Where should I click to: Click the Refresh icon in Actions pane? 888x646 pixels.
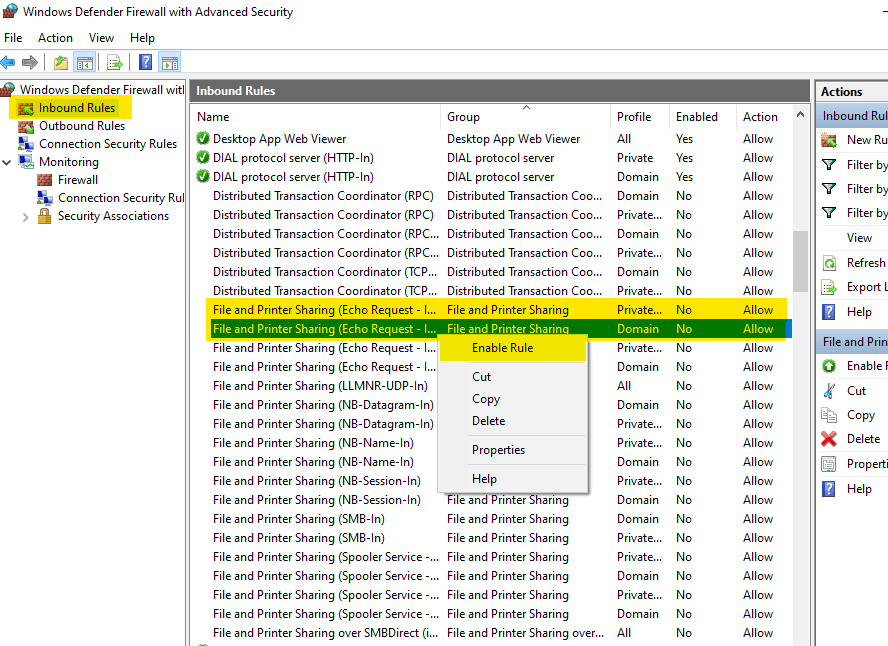tap(829, 263)
